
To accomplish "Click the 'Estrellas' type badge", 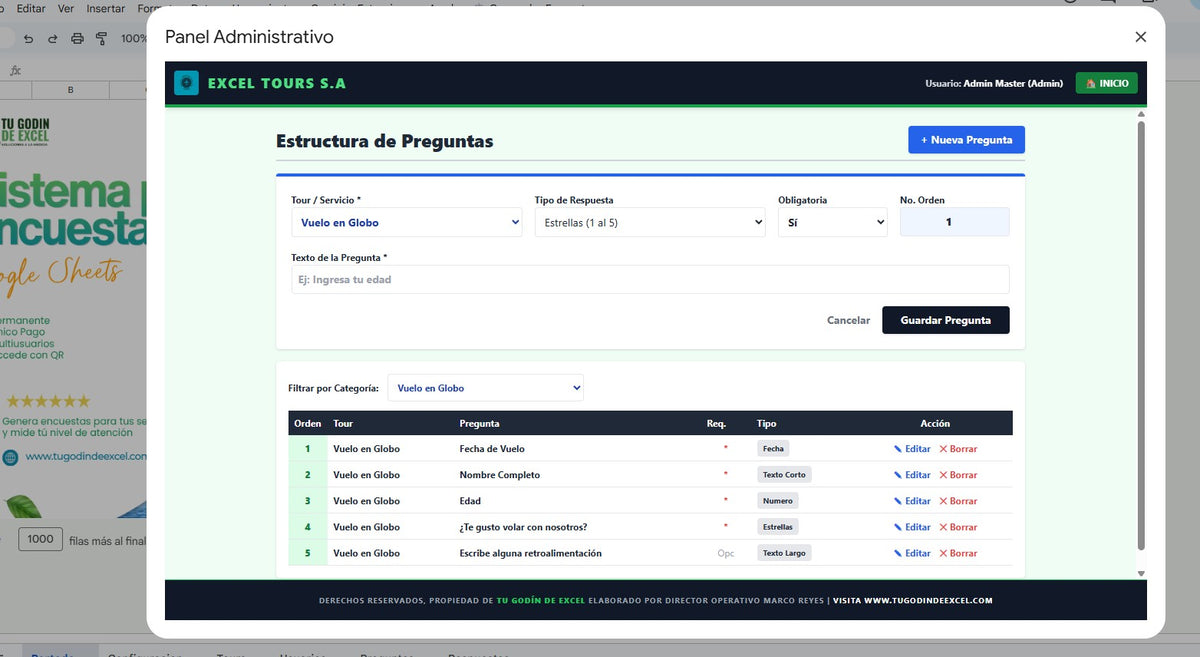I will [x=777, y=527].
